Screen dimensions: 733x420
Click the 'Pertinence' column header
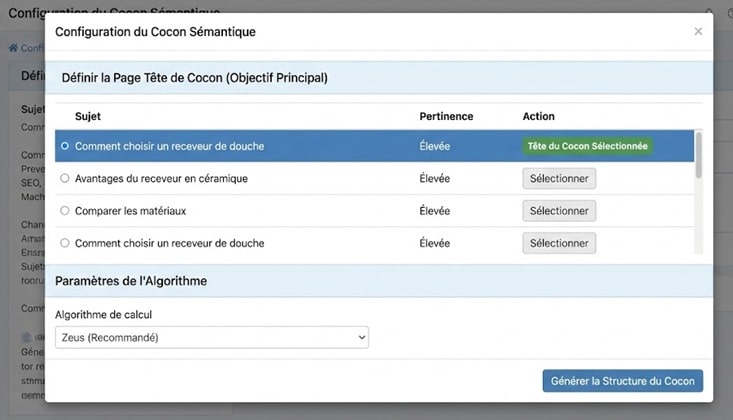pyautogui.click(x=446, y=117)
